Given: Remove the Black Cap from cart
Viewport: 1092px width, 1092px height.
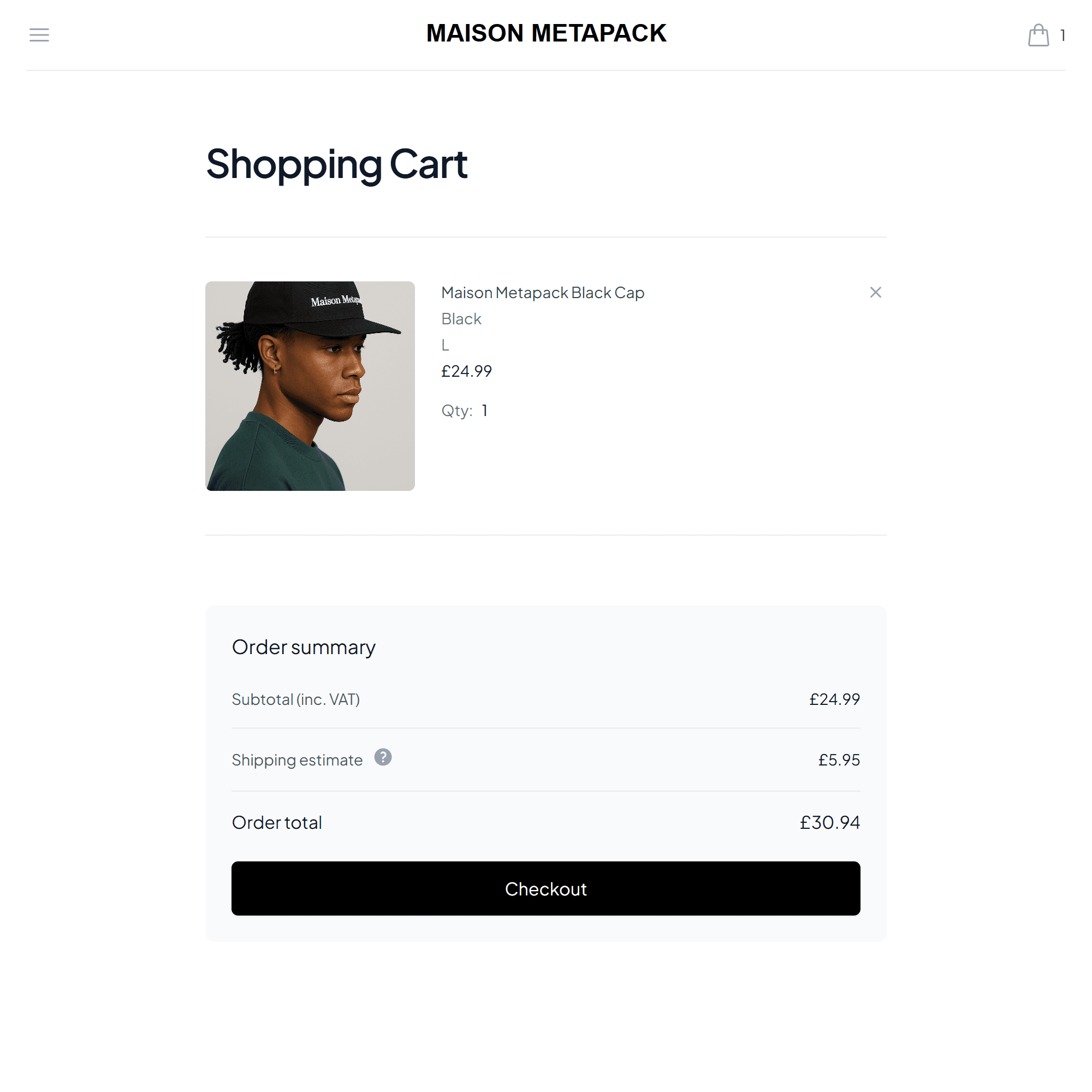Looking at the screenshot, I should click(x=875, y=292).
